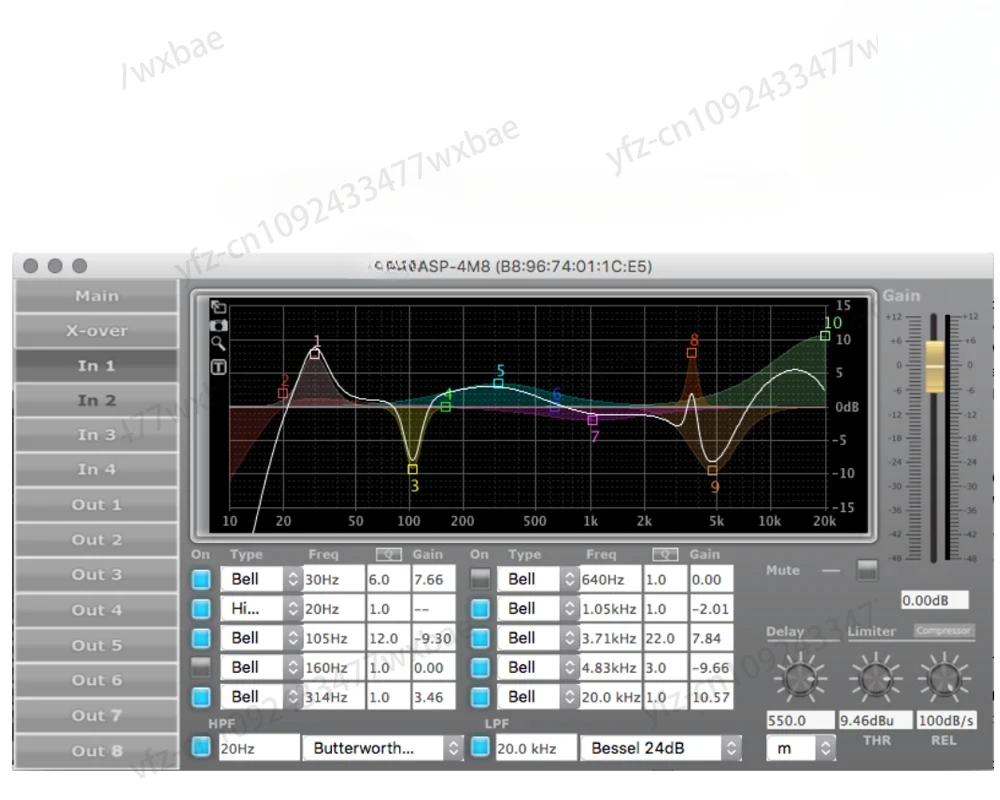Click the Delay knob

[x=800, y=679]
